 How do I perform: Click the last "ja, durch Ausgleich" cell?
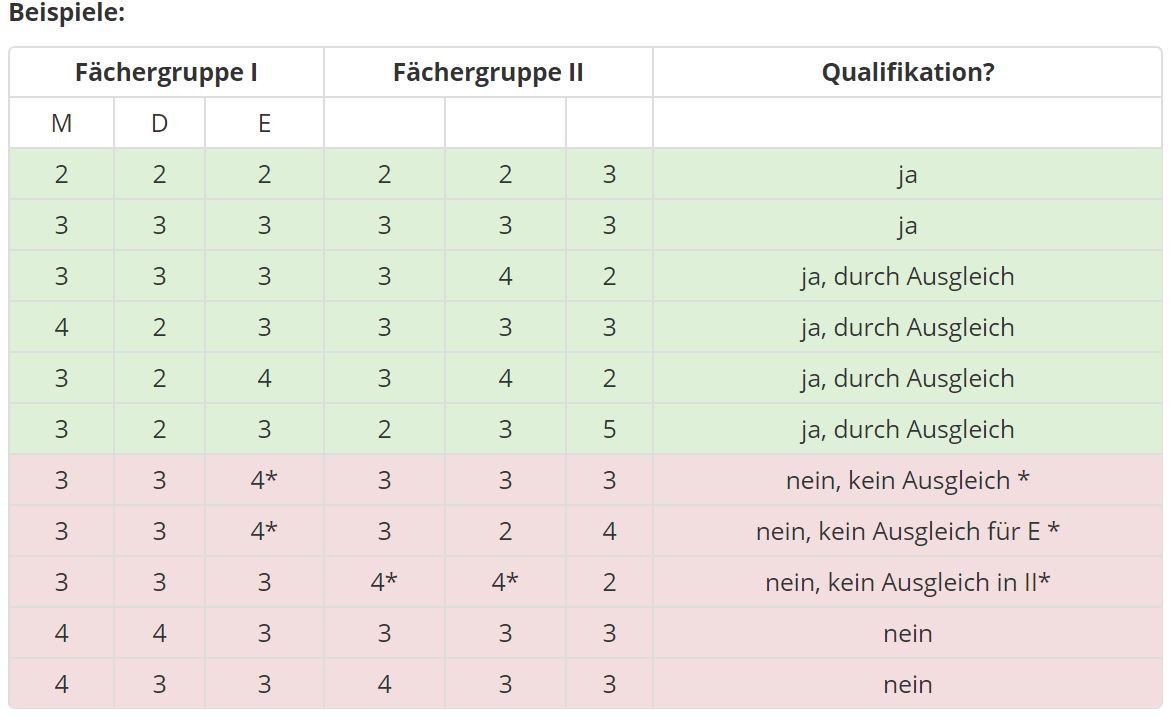click(907, 430)
